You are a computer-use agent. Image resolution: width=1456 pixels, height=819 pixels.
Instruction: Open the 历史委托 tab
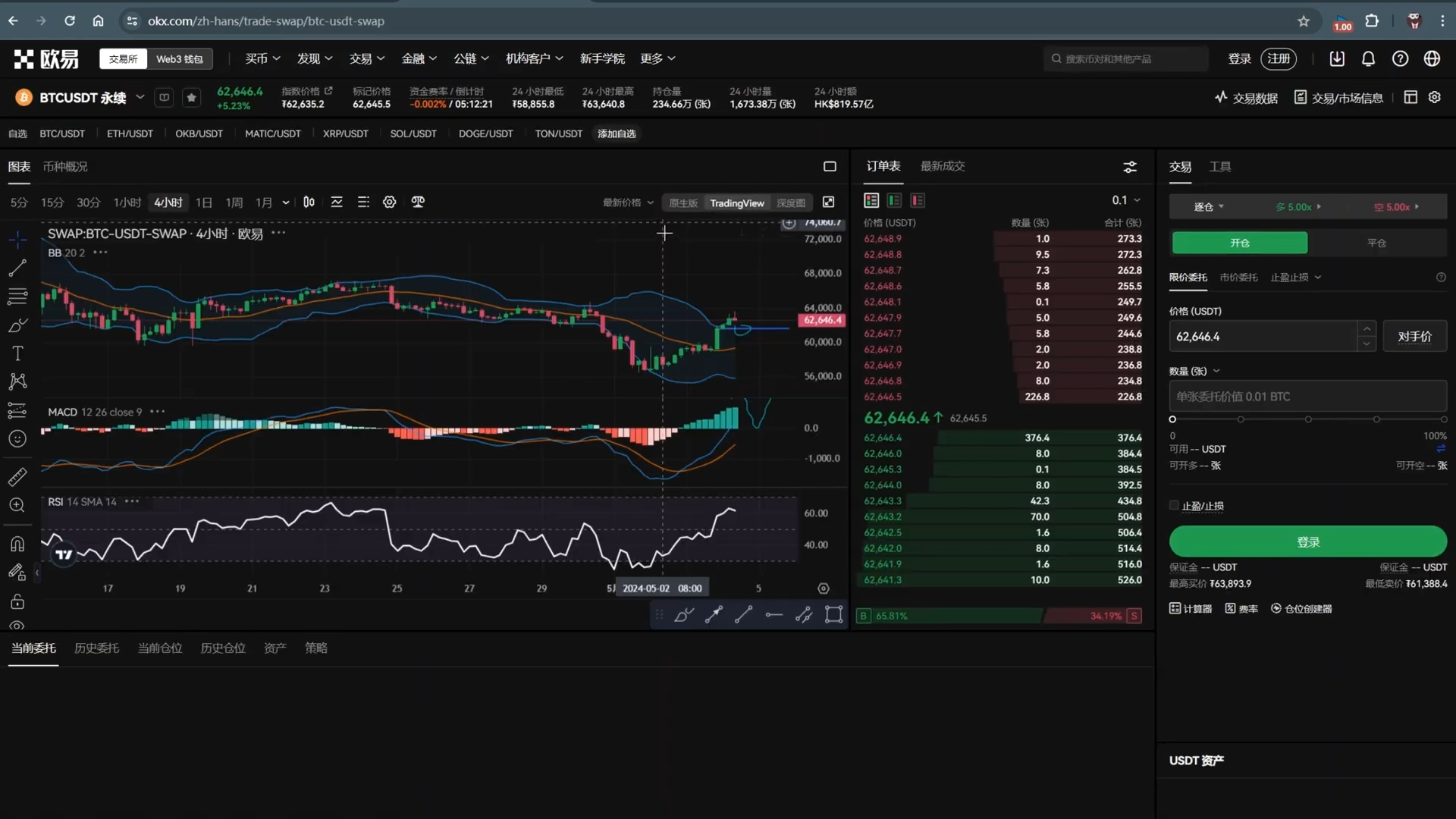(x=96, y=648)
